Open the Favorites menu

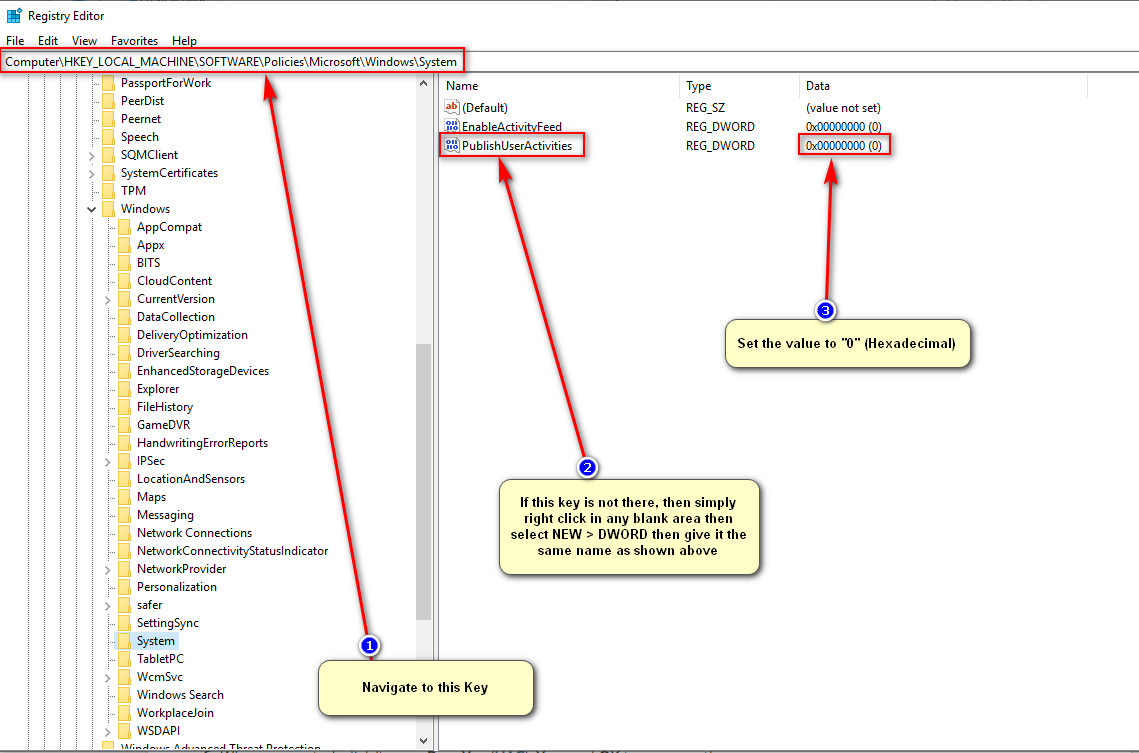coord(134,41)
